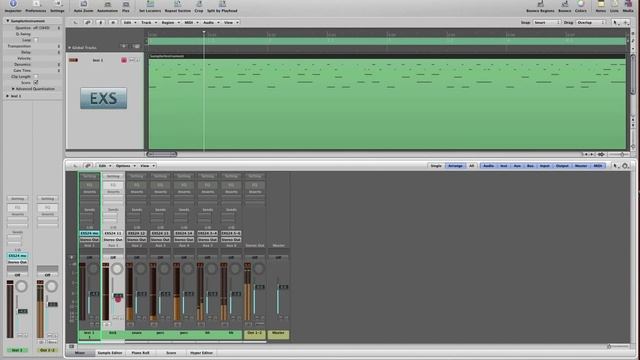Toggle Audio channel filter in mixer
The image size is (640, 360).
pyautogui.click(x=488, y=166)
